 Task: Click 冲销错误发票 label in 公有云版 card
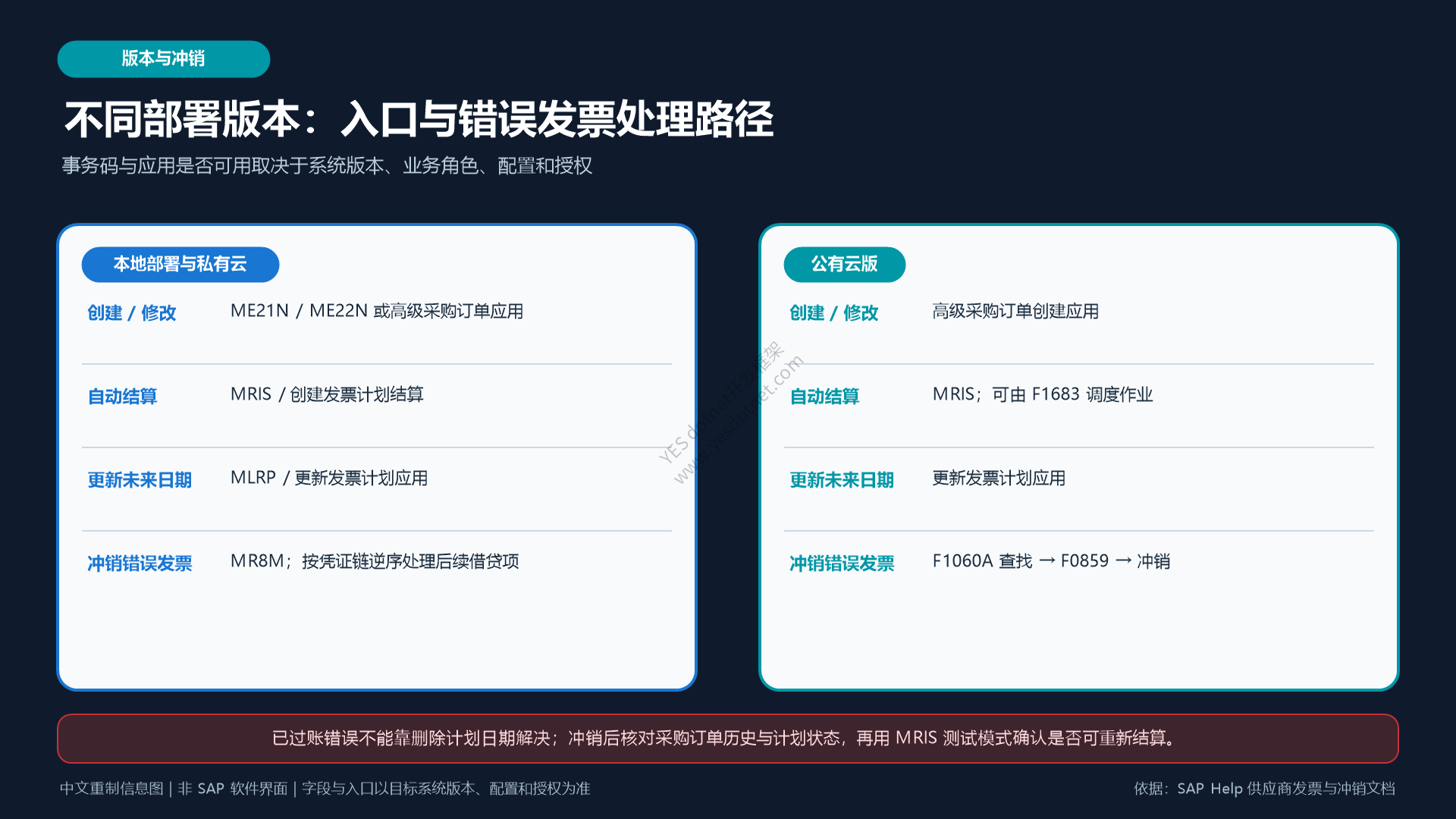(842, 563)
